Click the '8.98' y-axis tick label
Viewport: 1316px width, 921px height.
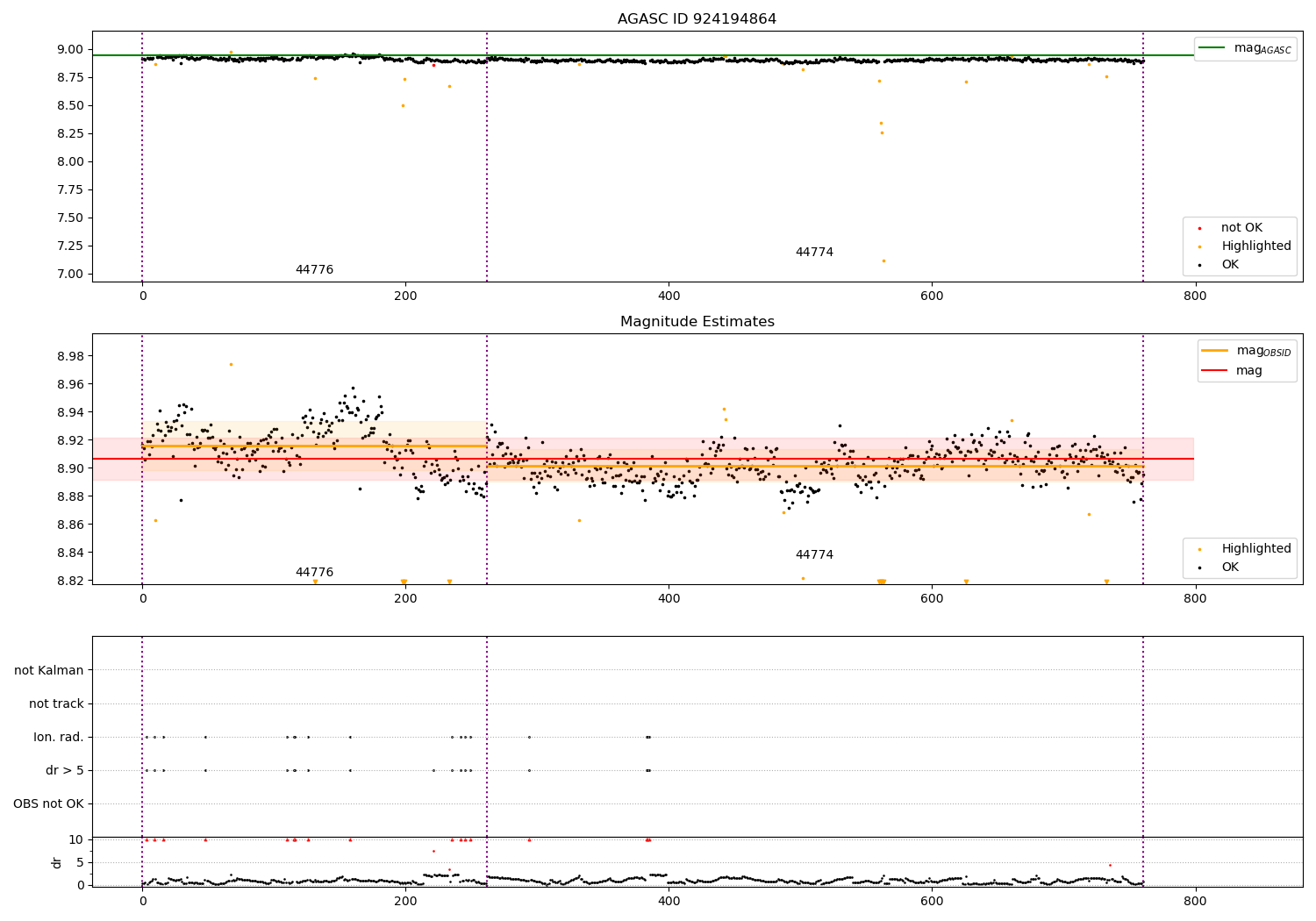(71, 357)
